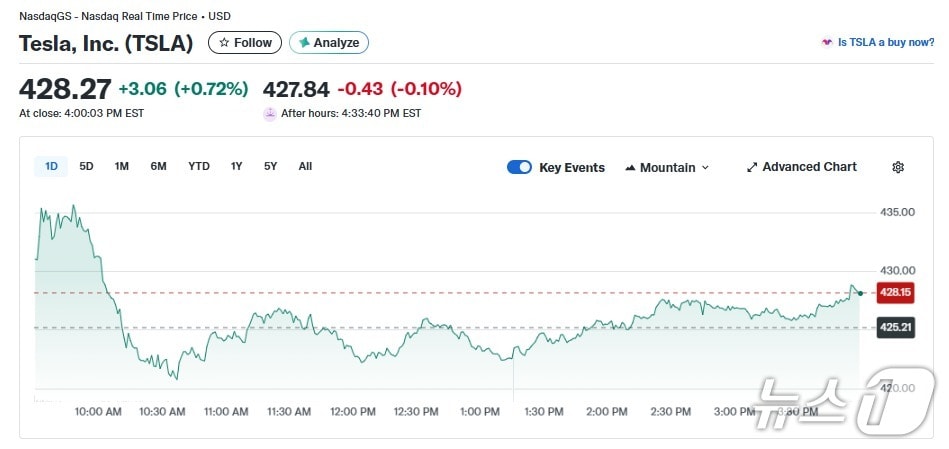Viewport: 949px width, 449px height.
Task: Select the 1M chart range
Action: click(121, 166)
